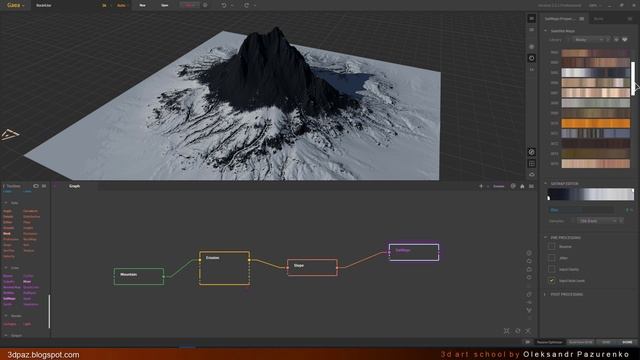Enable the Reverse checkbox

551,247
